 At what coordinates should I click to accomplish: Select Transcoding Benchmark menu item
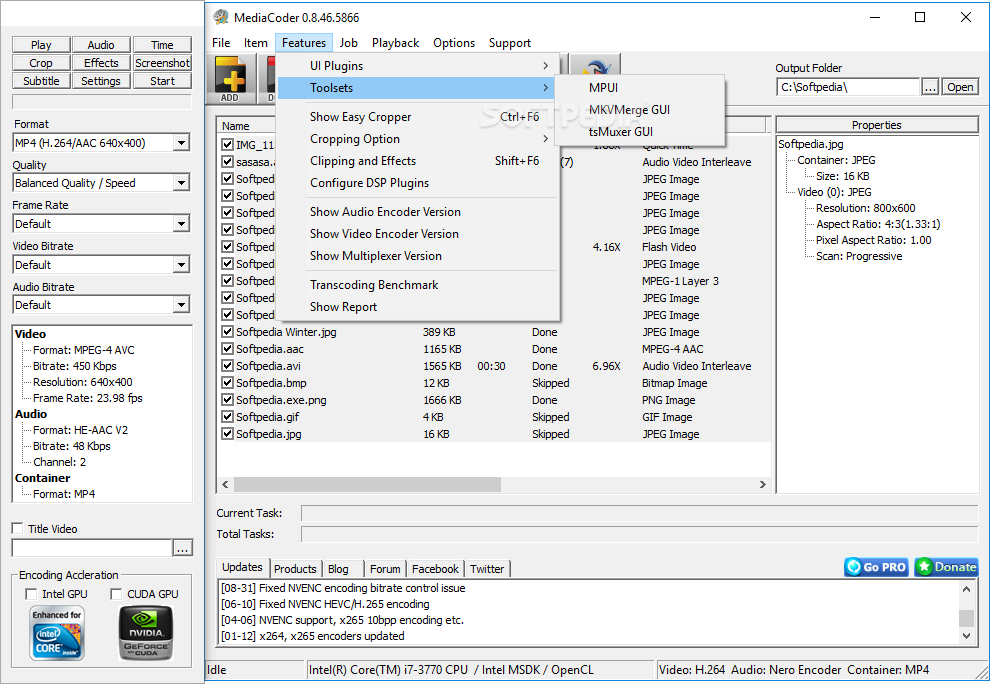pyautogui.click(x=418, y=285)
